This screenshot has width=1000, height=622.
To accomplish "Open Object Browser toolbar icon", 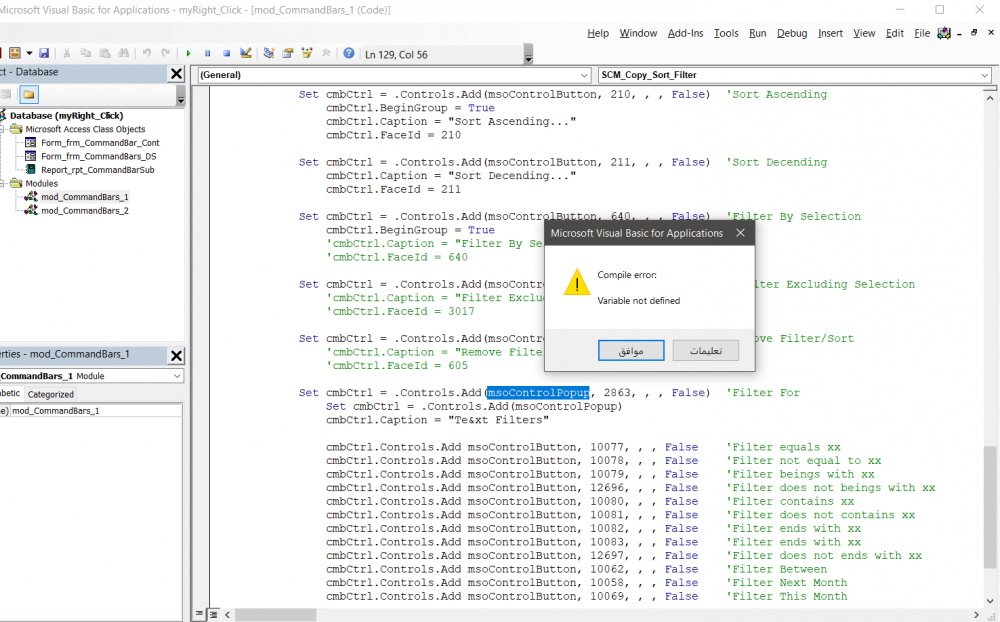I will (x=307, y=54).
